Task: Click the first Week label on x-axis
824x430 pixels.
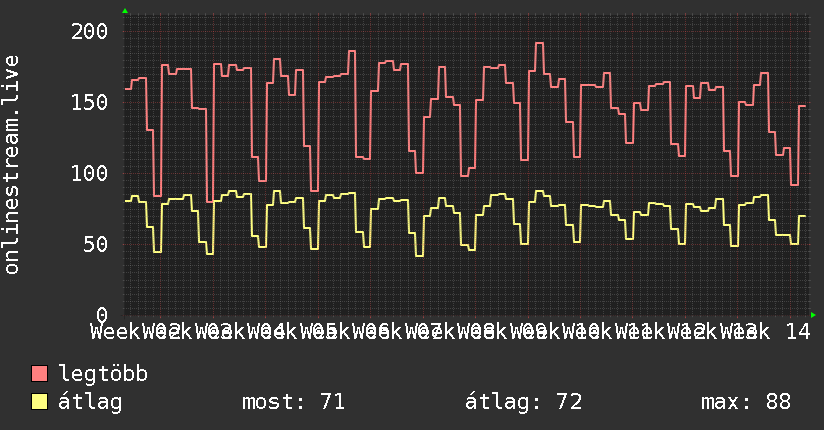Action: 115,332
